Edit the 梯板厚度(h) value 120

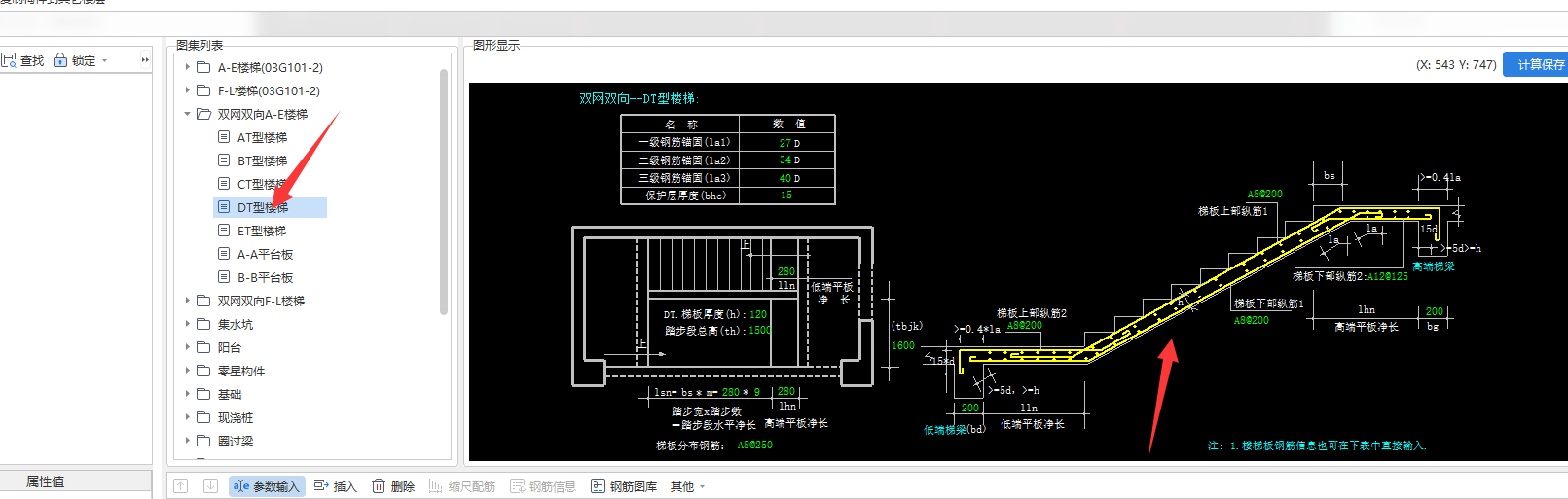click(758, 314)
